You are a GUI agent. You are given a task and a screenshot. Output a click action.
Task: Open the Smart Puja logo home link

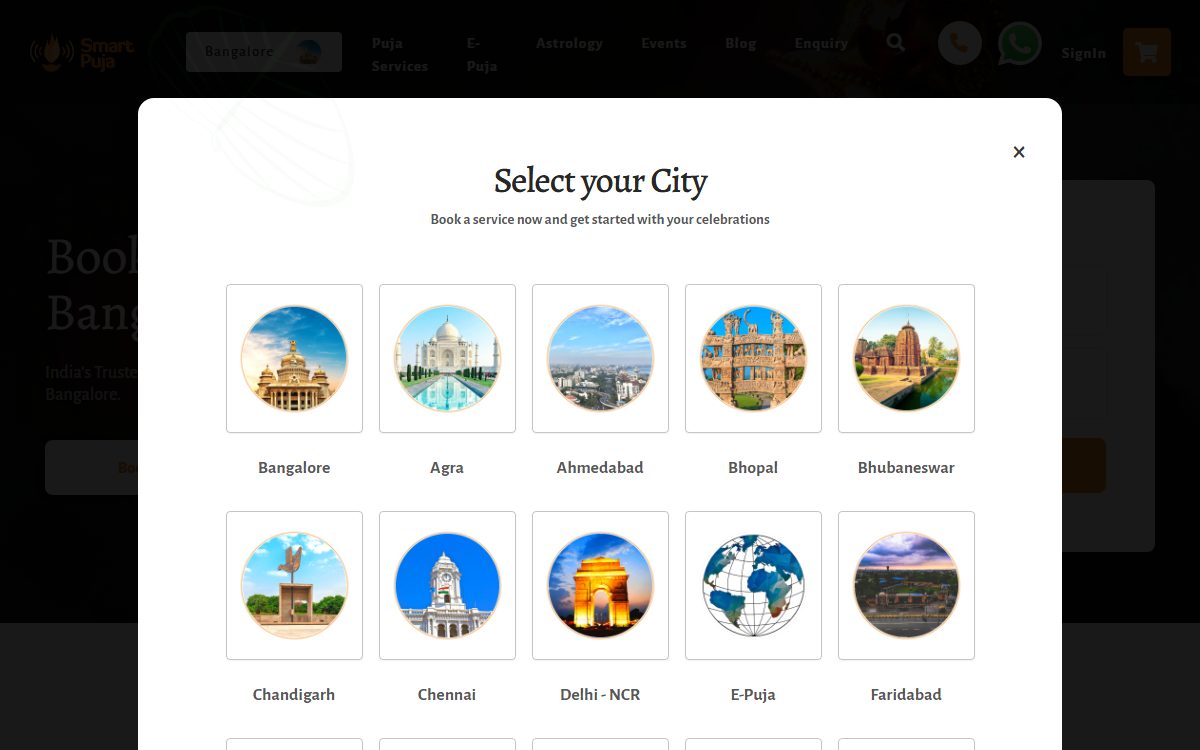[x=82, y=52]
